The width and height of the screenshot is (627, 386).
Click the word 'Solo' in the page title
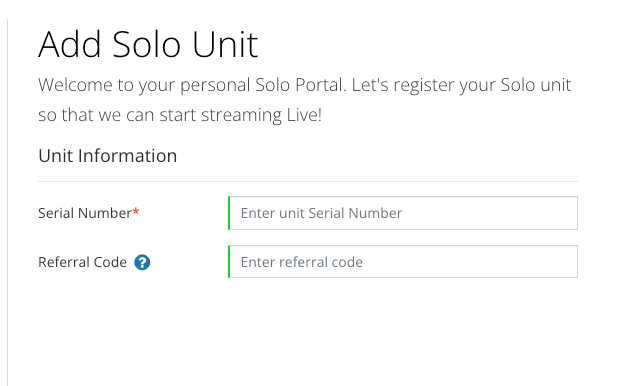pyautogui.click(x=146, y=44)
